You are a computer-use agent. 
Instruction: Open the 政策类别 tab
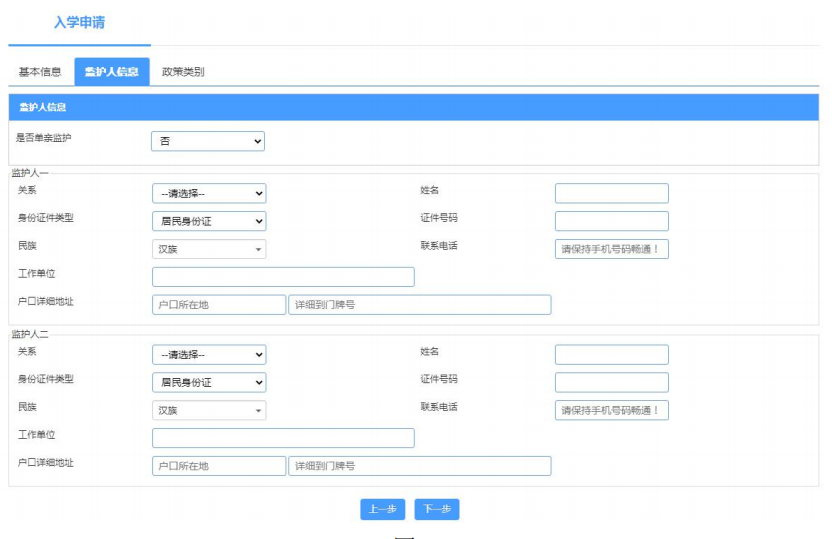click(x=183, y=72)
